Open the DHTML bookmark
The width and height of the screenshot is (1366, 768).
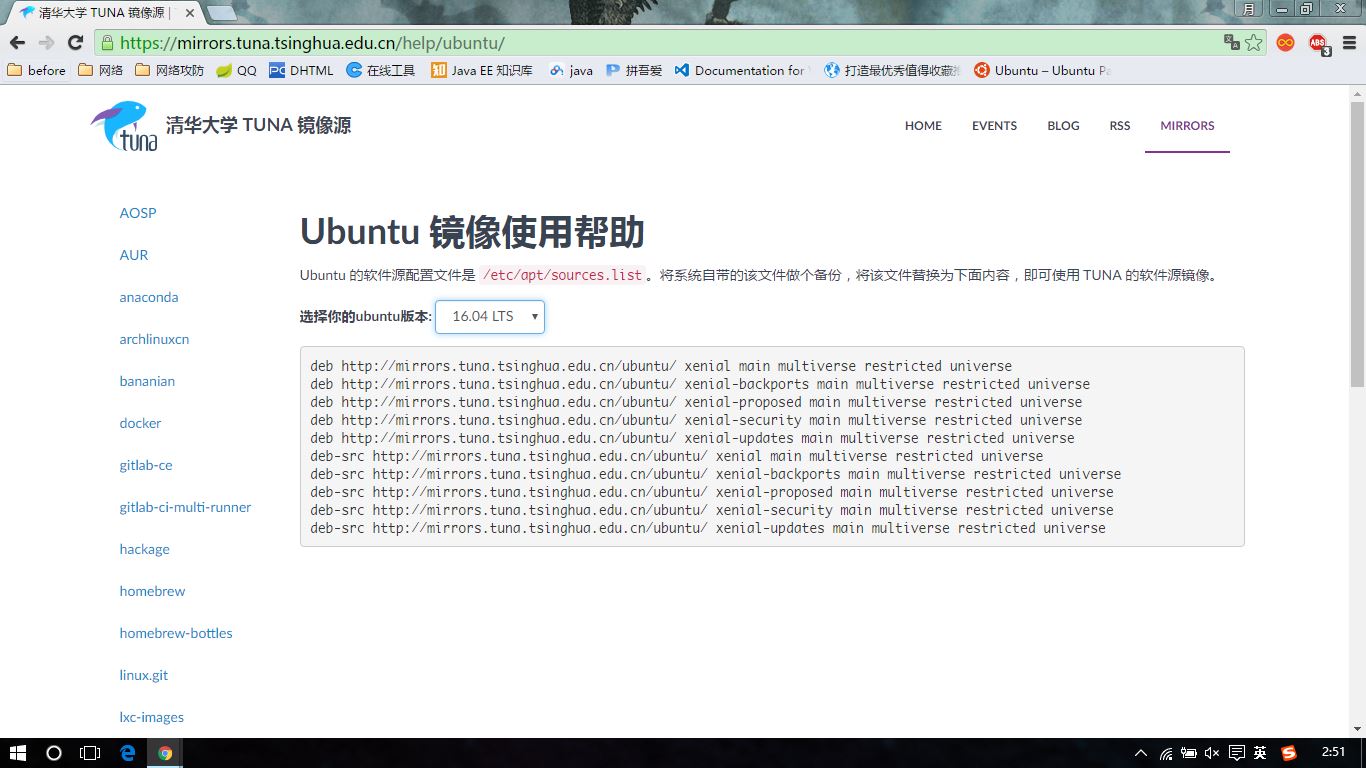(301, 70)
